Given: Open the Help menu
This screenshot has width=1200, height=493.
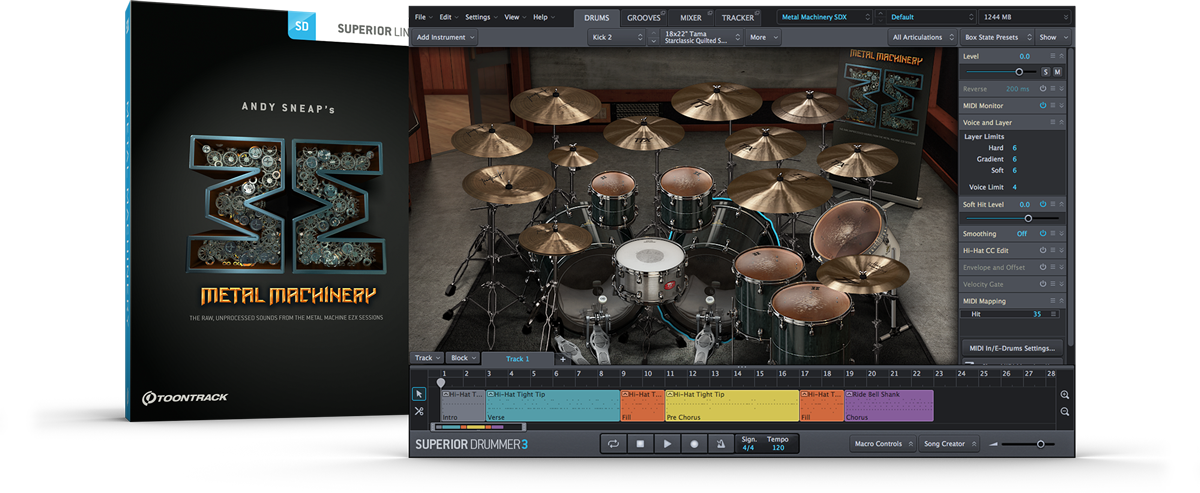Looking at the screenshot, I should click(543, 17).
